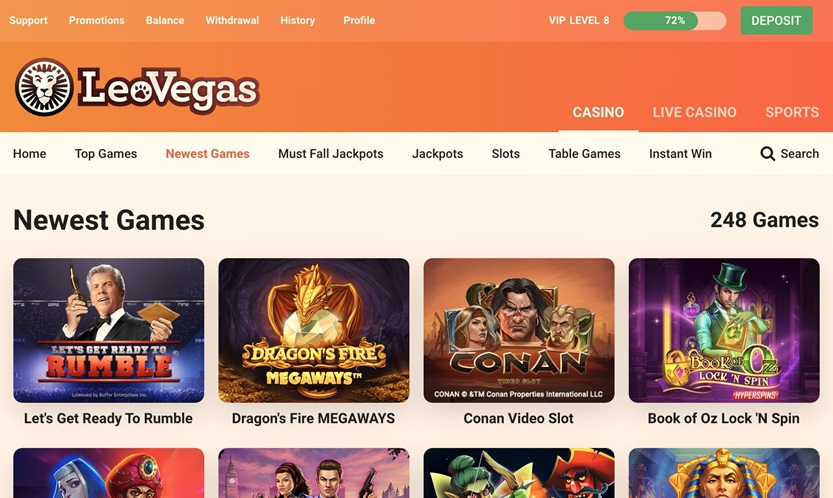Click the search magnifying glass icon
The height and width of the screenshot is (498, 833).
(x=768, y=154)
